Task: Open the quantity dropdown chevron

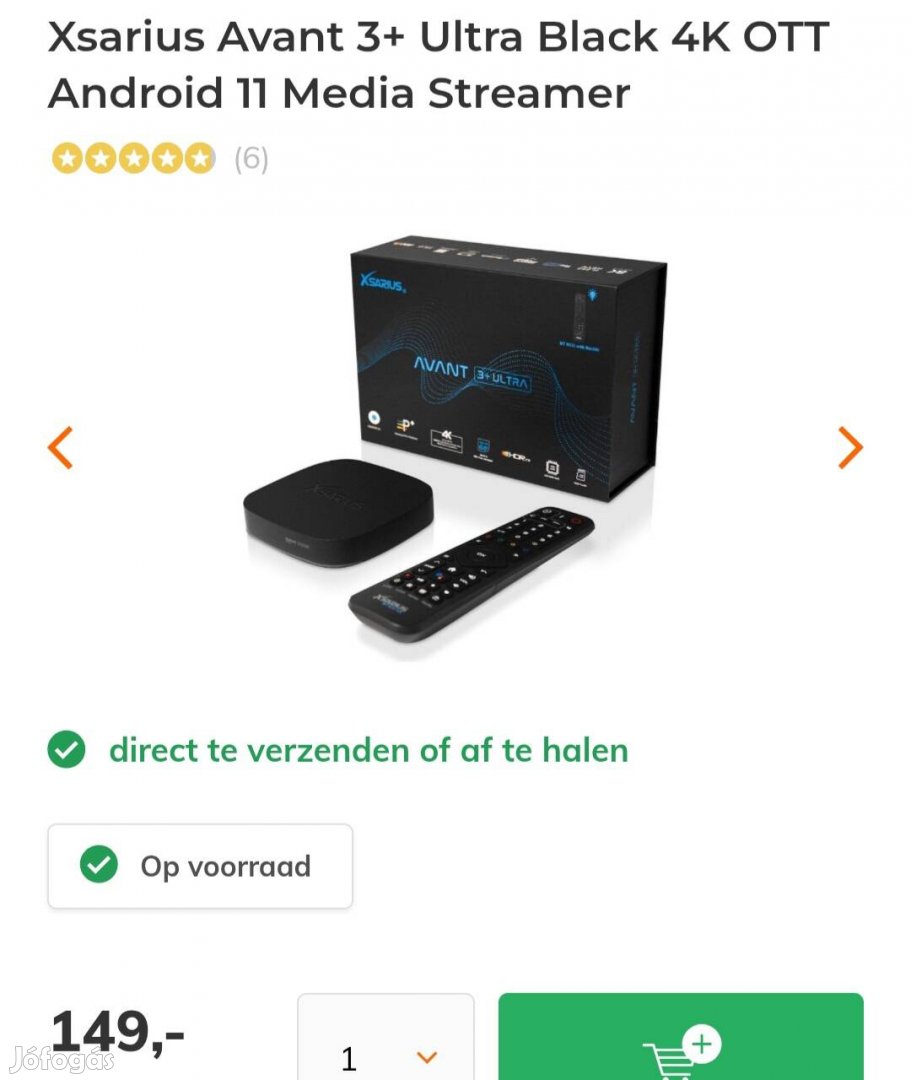Action: (428, 1056)
